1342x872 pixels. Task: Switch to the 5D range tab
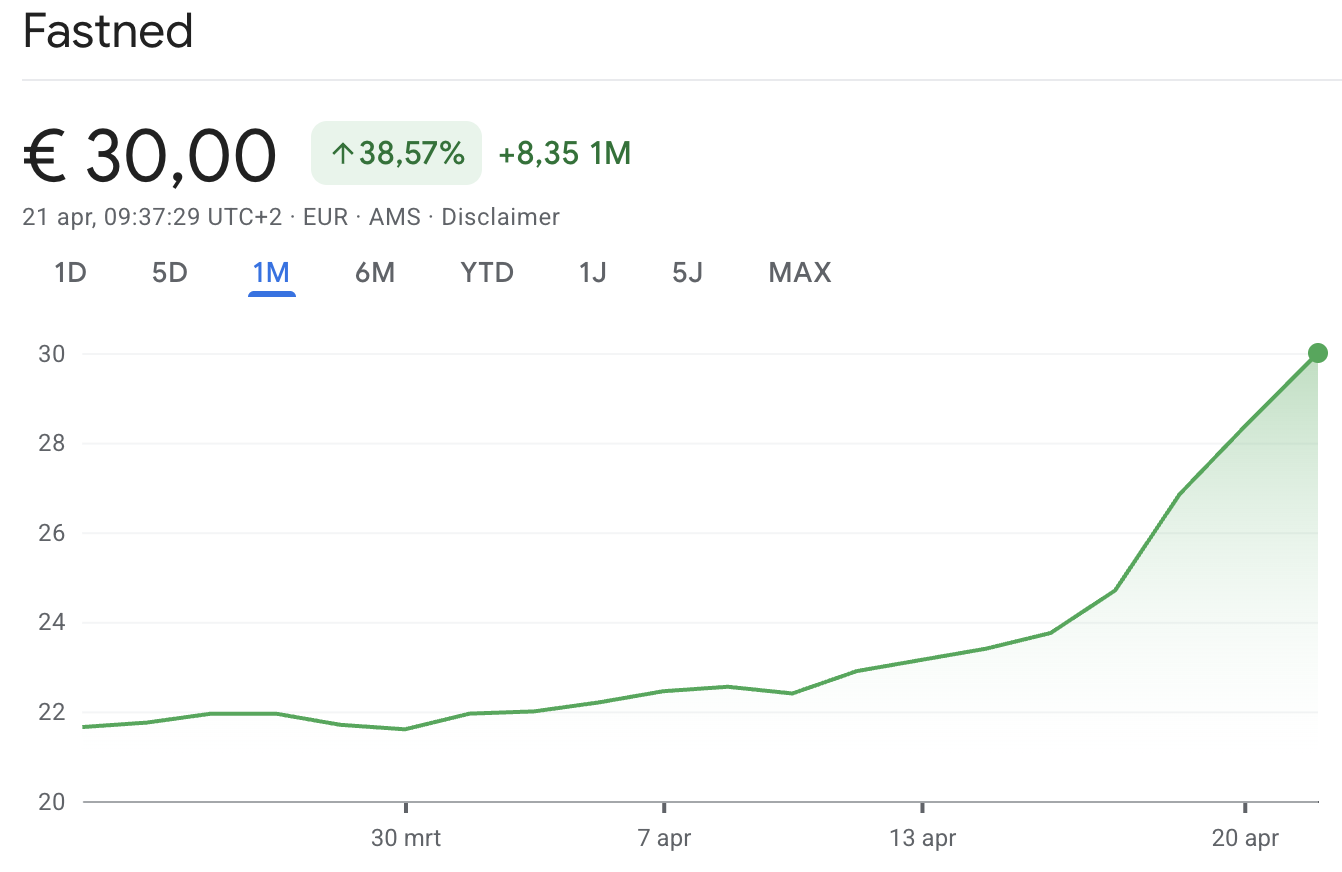170,272
